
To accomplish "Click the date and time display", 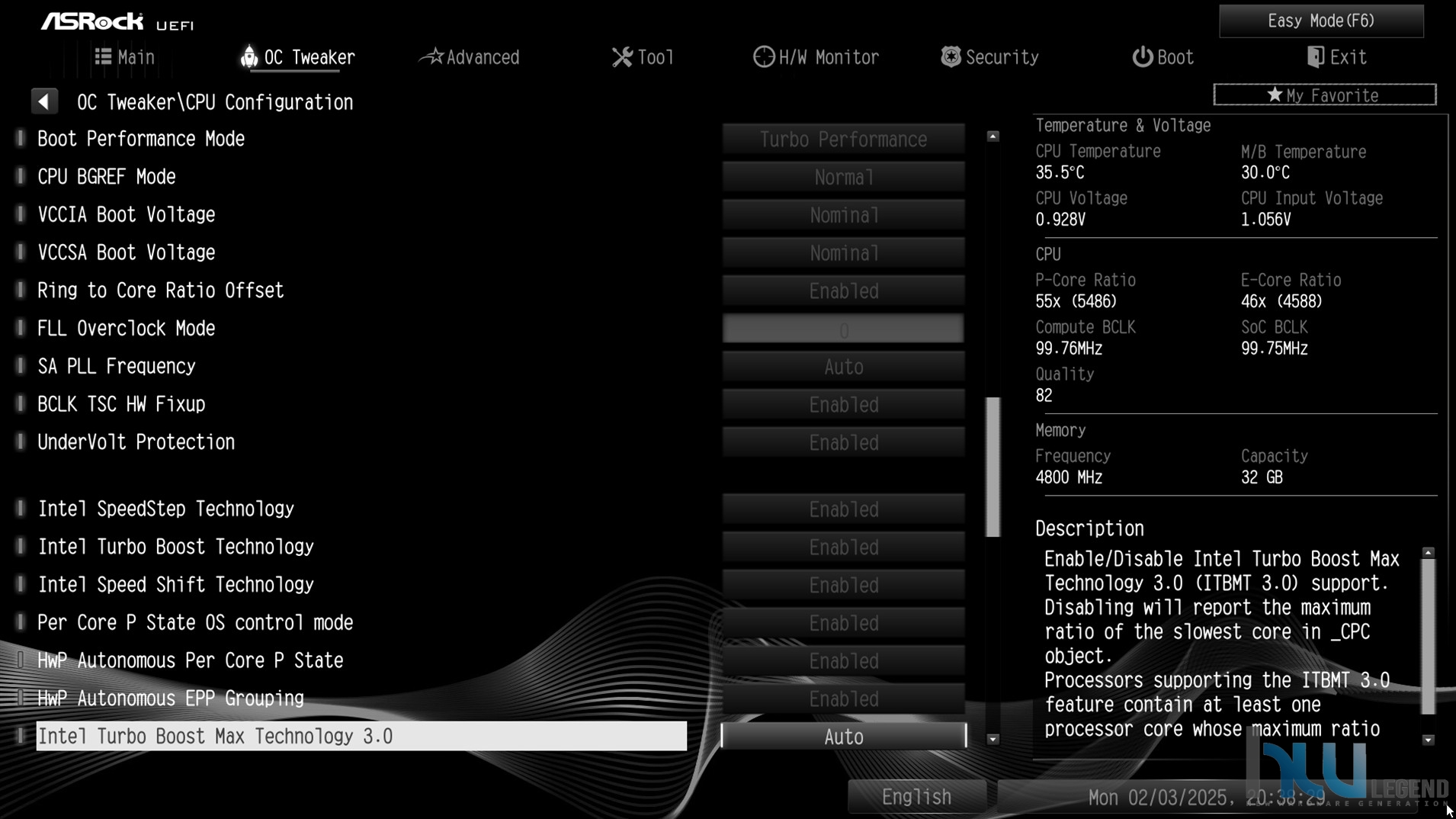I will tap(1207, 798).
